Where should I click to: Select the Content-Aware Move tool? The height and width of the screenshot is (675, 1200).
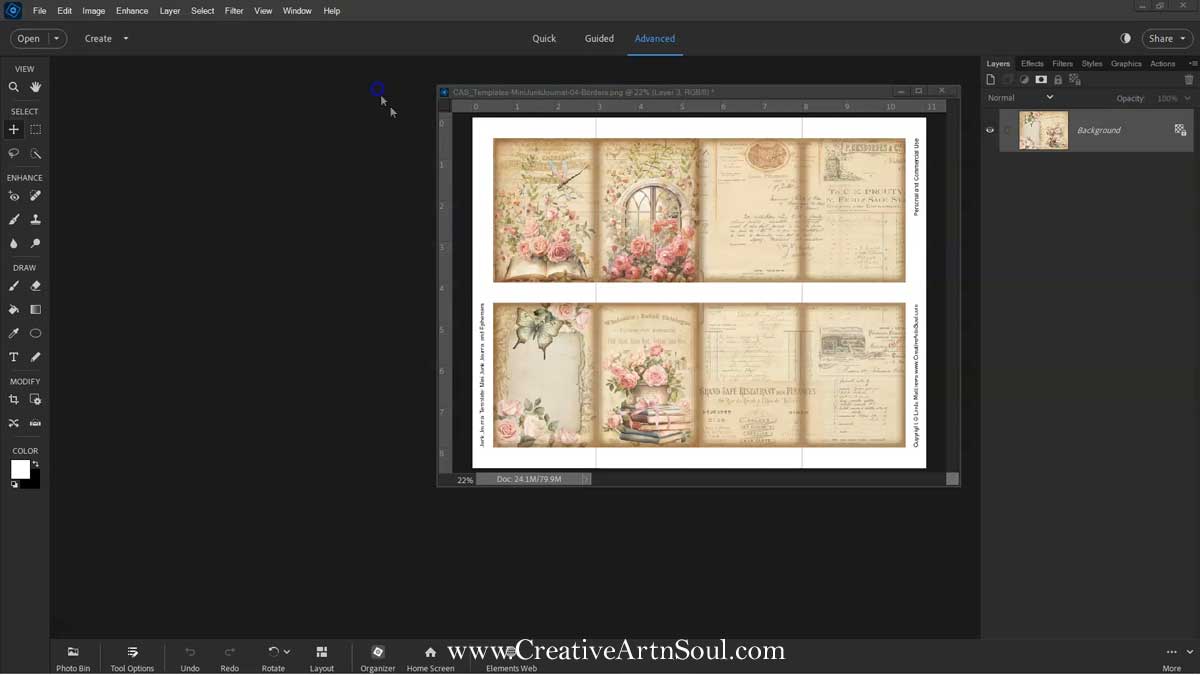pos(14,423)
